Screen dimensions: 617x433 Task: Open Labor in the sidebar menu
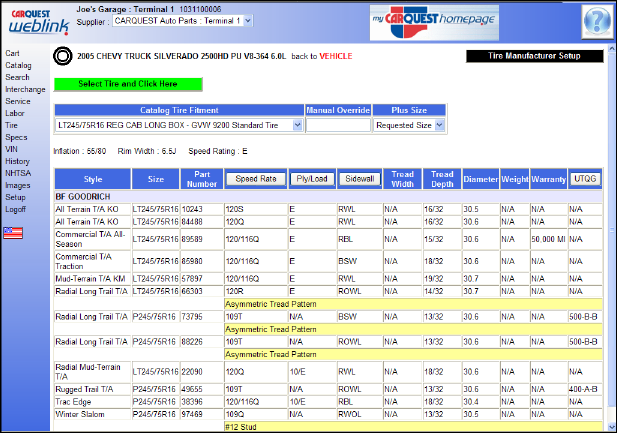click(x=15, y=113)
